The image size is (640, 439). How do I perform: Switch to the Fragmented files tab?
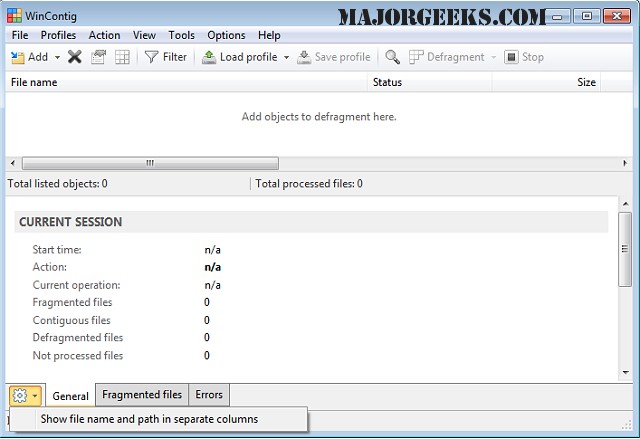pos(142,395)
